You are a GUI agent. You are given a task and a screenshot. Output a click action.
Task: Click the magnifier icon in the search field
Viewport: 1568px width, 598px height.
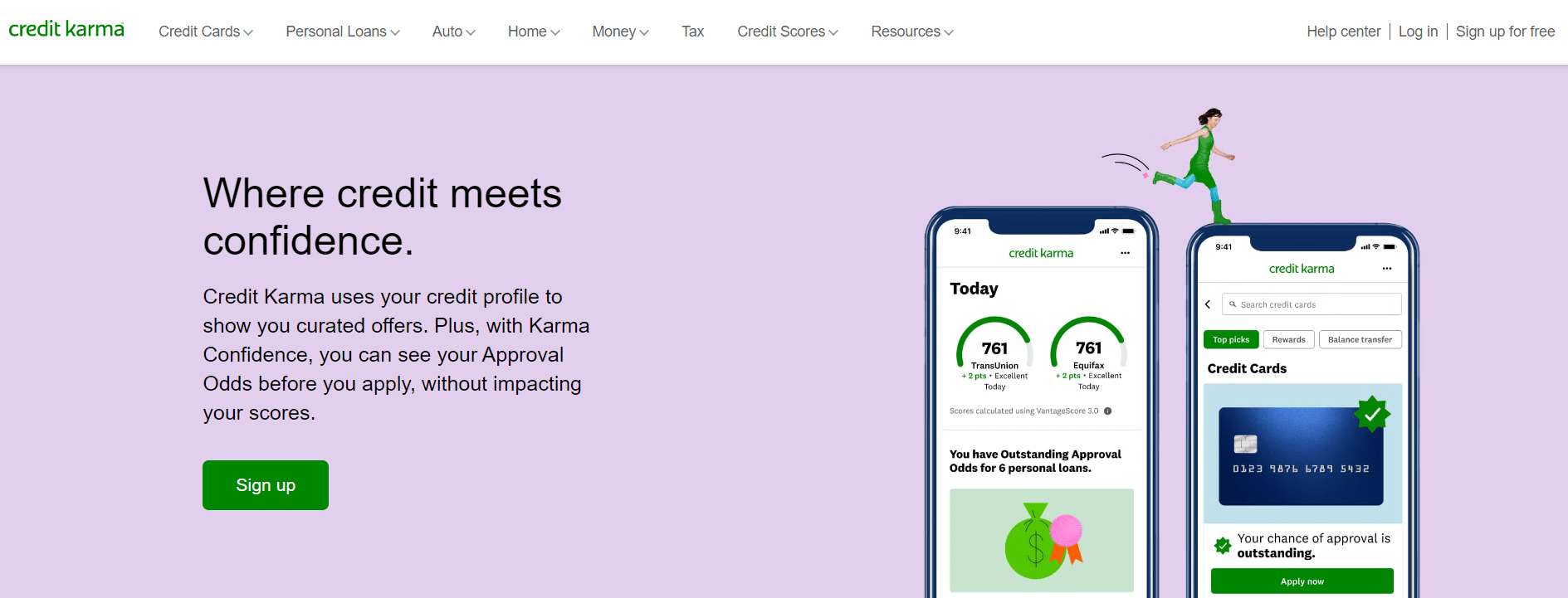tap(1233, 304)
